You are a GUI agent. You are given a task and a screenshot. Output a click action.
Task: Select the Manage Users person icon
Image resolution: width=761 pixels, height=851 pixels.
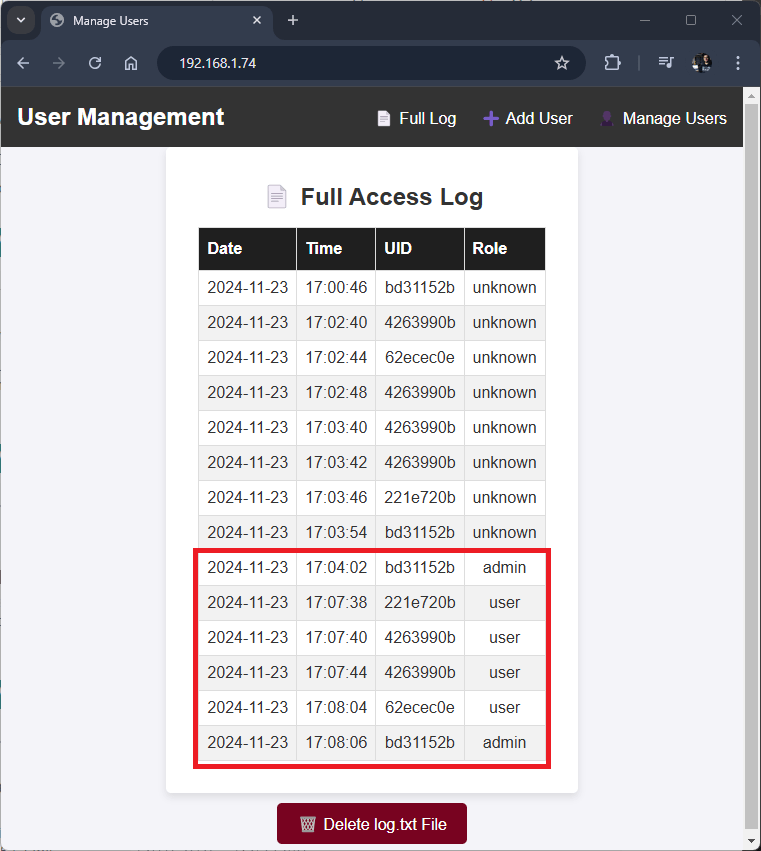pos(607,118)
